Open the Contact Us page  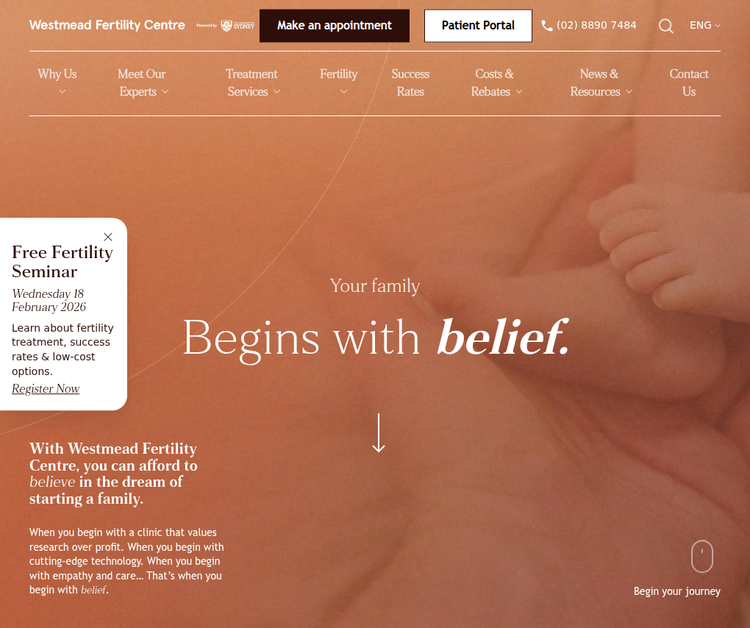click(689, 82)
